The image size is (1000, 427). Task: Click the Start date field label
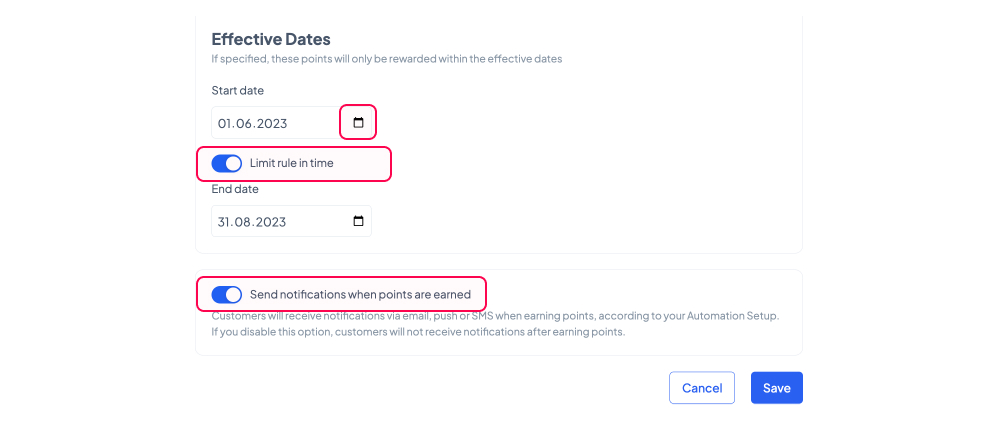coord(237,90)
